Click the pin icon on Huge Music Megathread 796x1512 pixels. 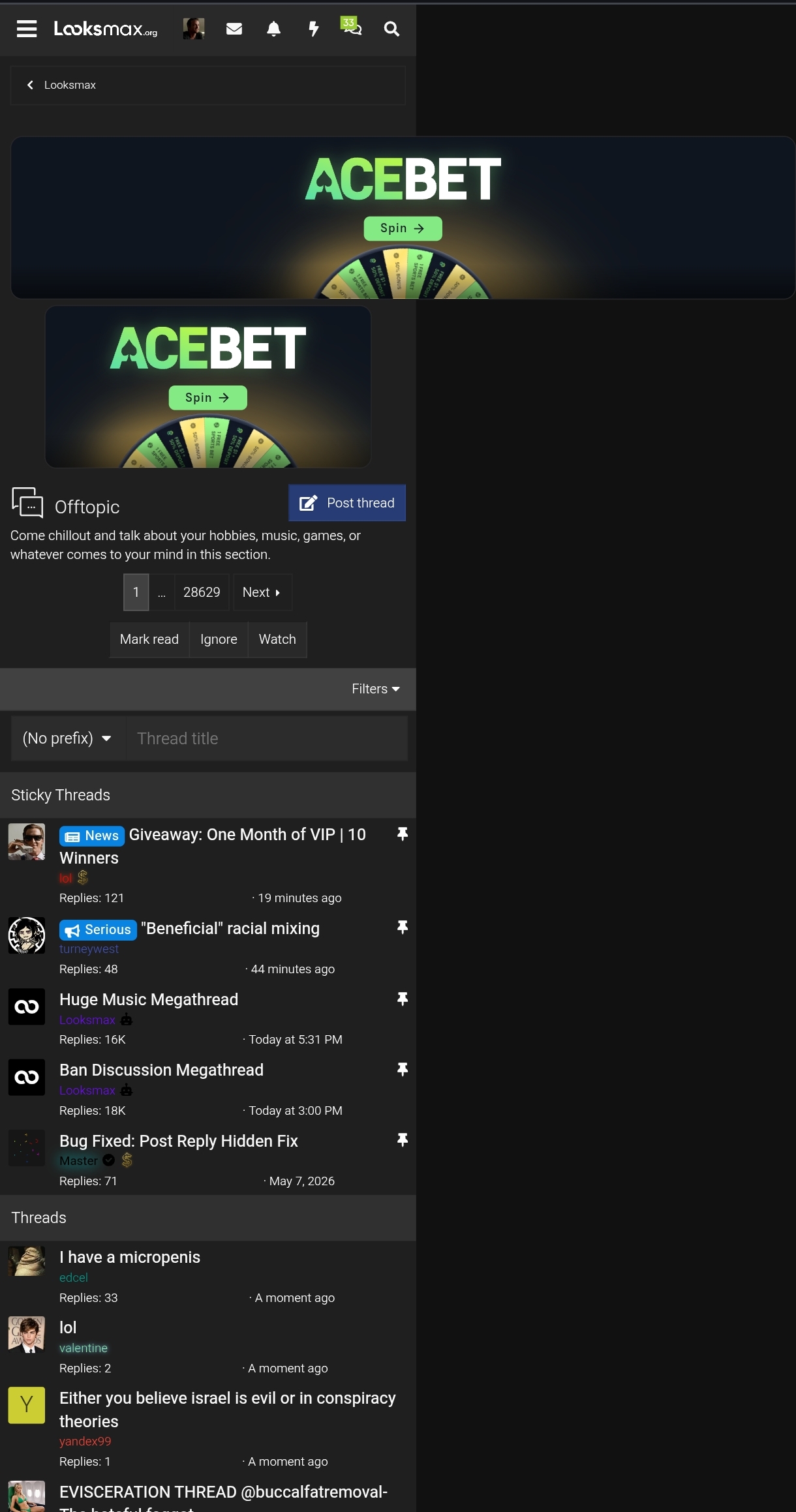click(403, 999)
